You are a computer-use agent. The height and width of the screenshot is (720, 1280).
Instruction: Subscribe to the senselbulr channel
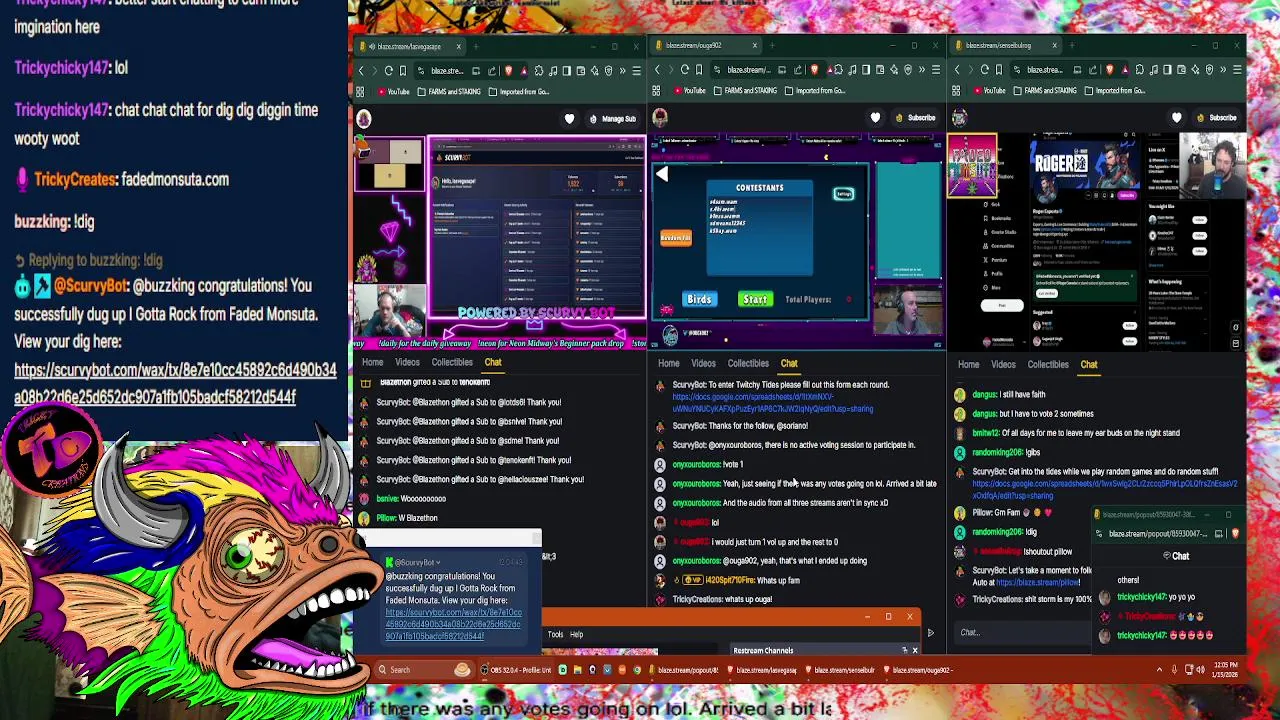pyautogui.click(x=1217, y=118)
